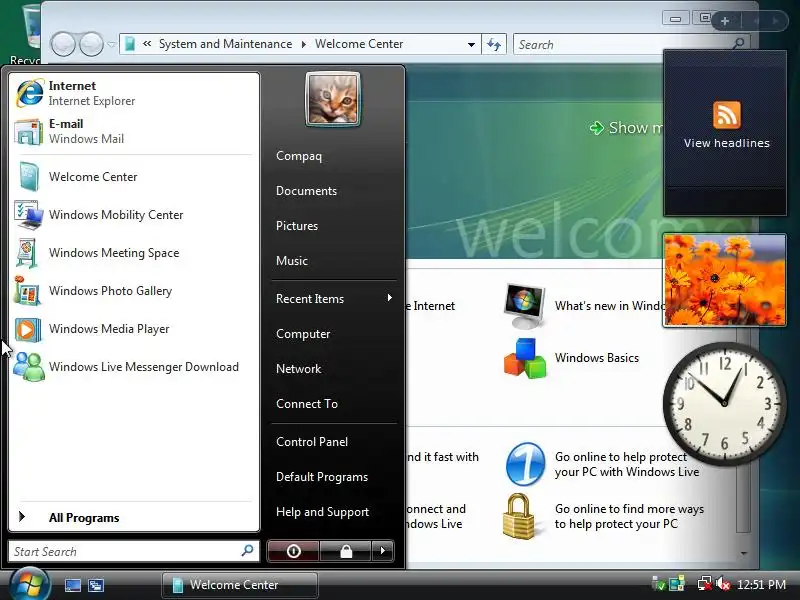Click padlock Go online to find more ways
This screenshot has height=600, width=800.
[x=519, y=516]
